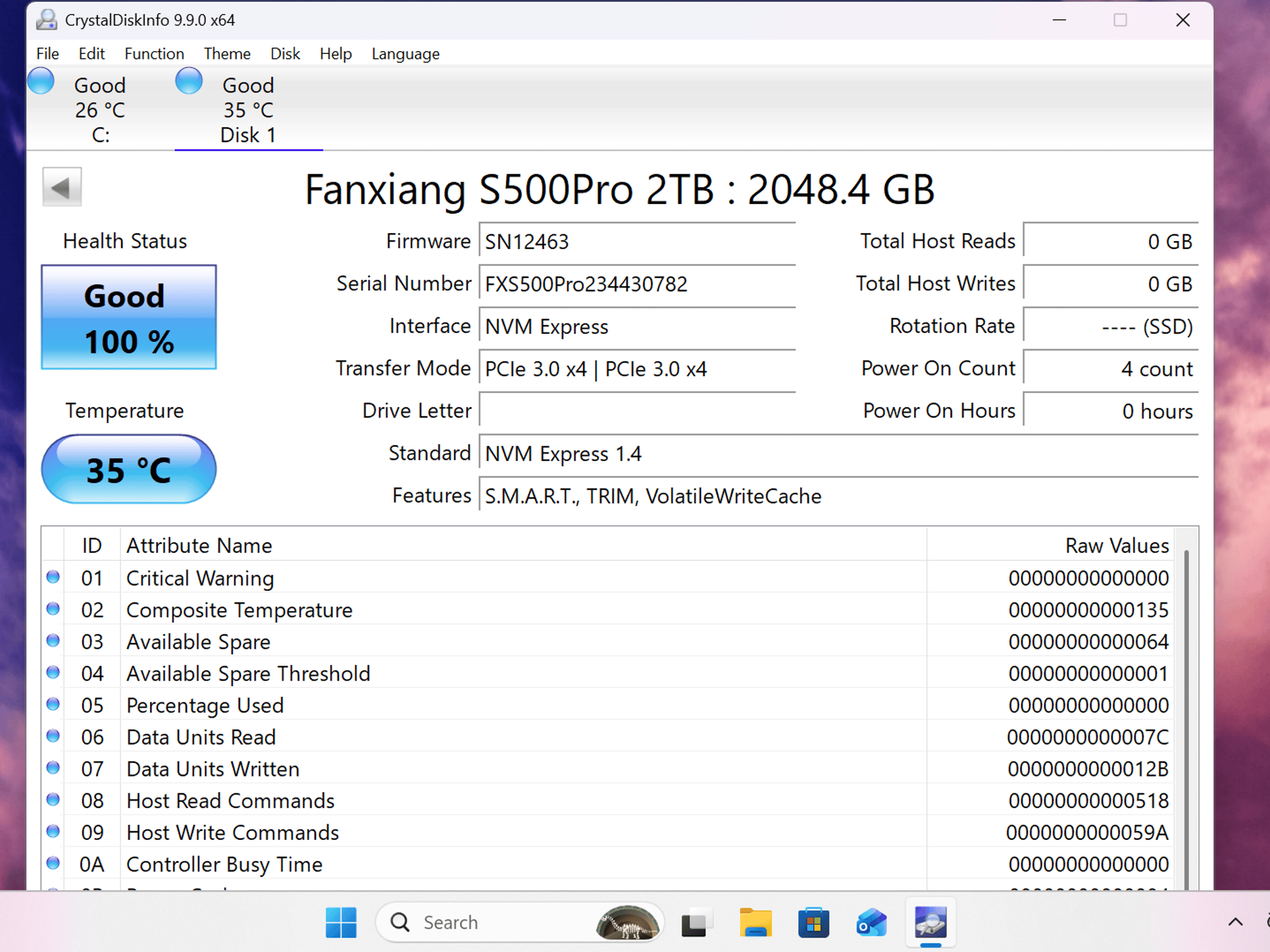
Task: Open the Language menu
Action: click(406, 54)
